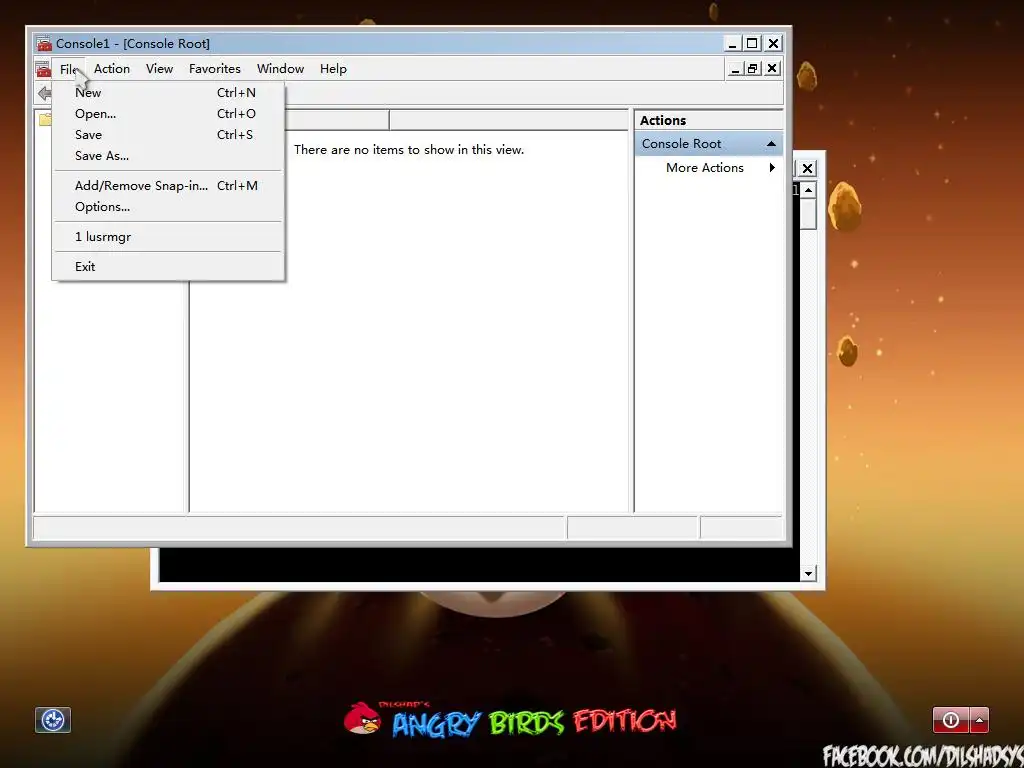
Task: Open the Ease of Access button
Action: pyautogui.click(x=53, y=720)
